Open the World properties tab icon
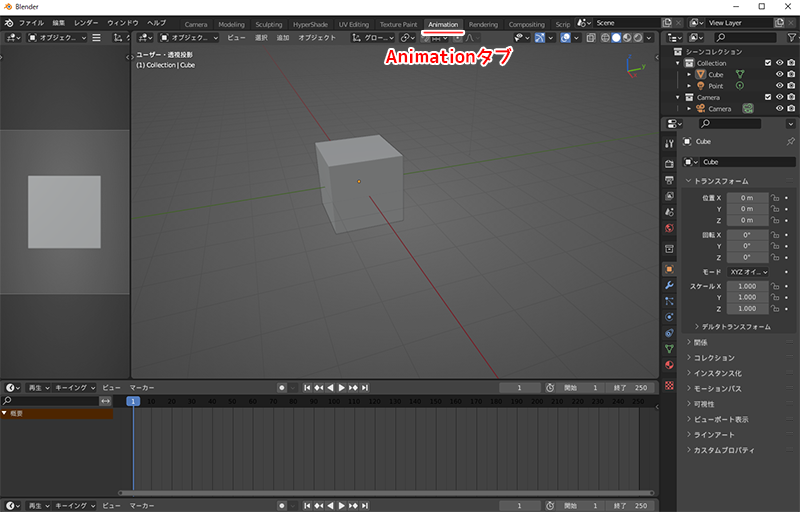Viewport: 800px width, 512px height. coord(669,228)
